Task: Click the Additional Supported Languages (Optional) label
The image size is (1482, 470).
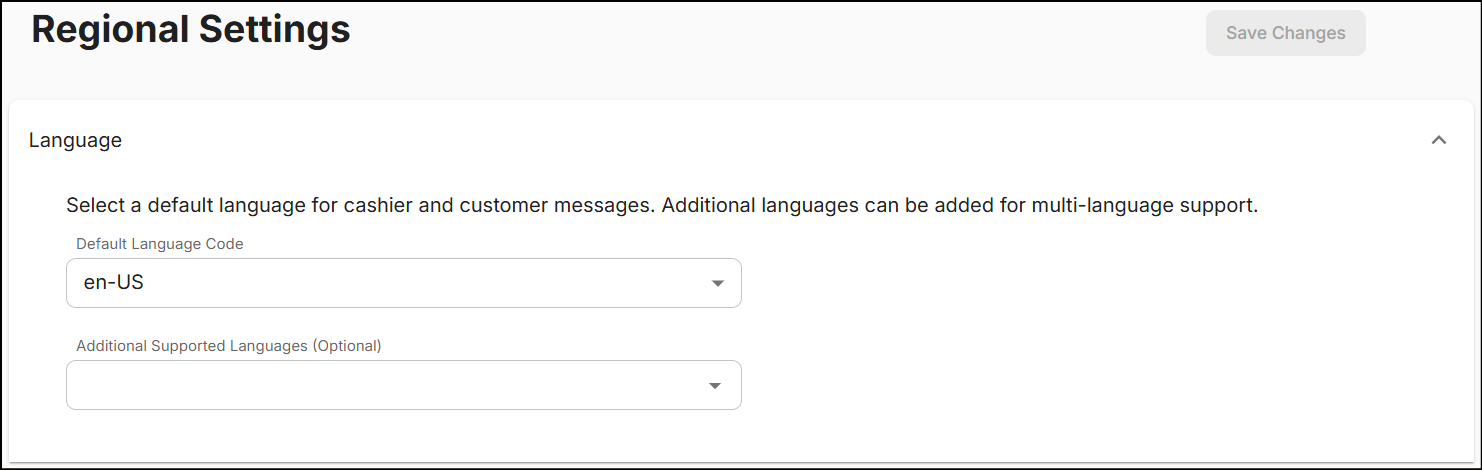Action: click(229, 346)
